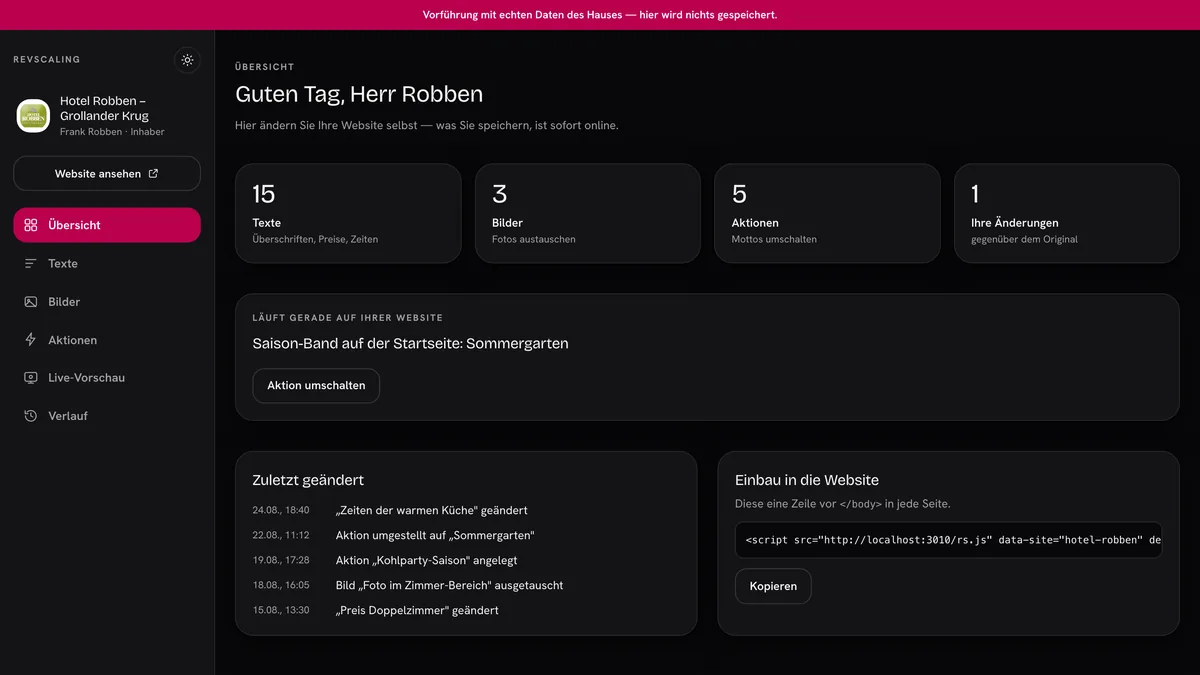Click the Verlauf history clock icon
The height and width of the screenshot is (675, 1200).
31,416
